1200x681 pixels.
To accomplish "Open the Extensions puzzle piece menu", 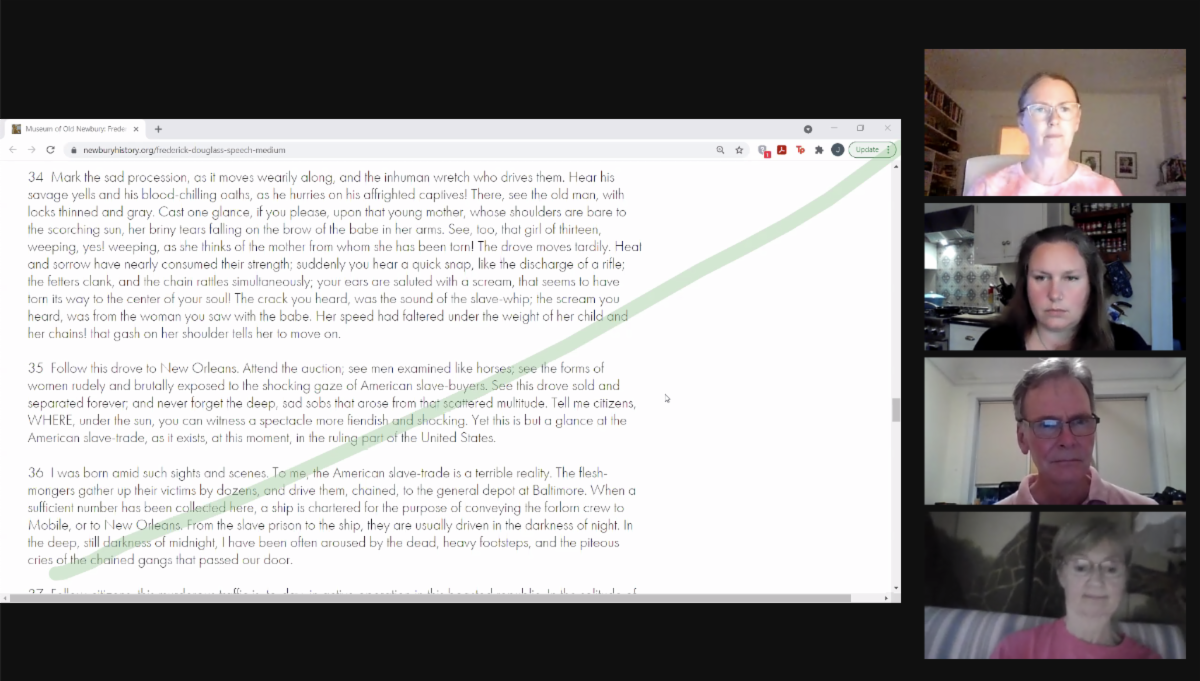I will [819, 150].
